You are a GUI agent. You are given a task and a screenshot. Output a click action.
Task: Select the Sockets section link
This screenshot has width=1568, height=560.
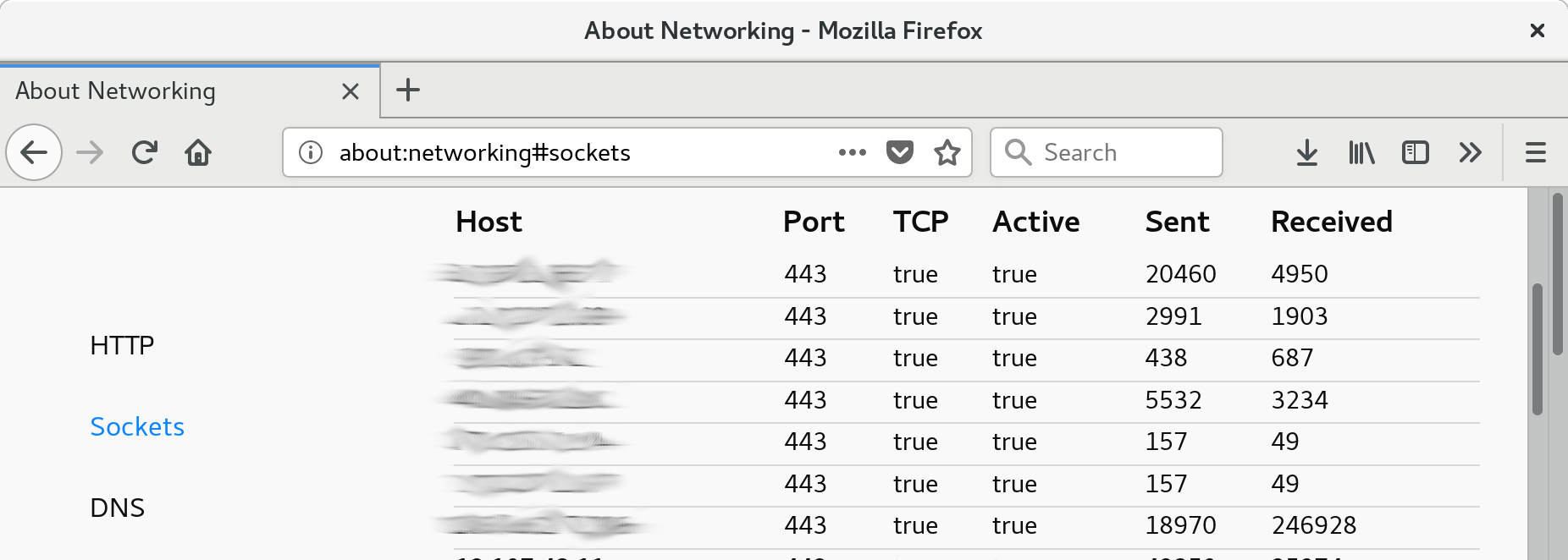point(137,426)
